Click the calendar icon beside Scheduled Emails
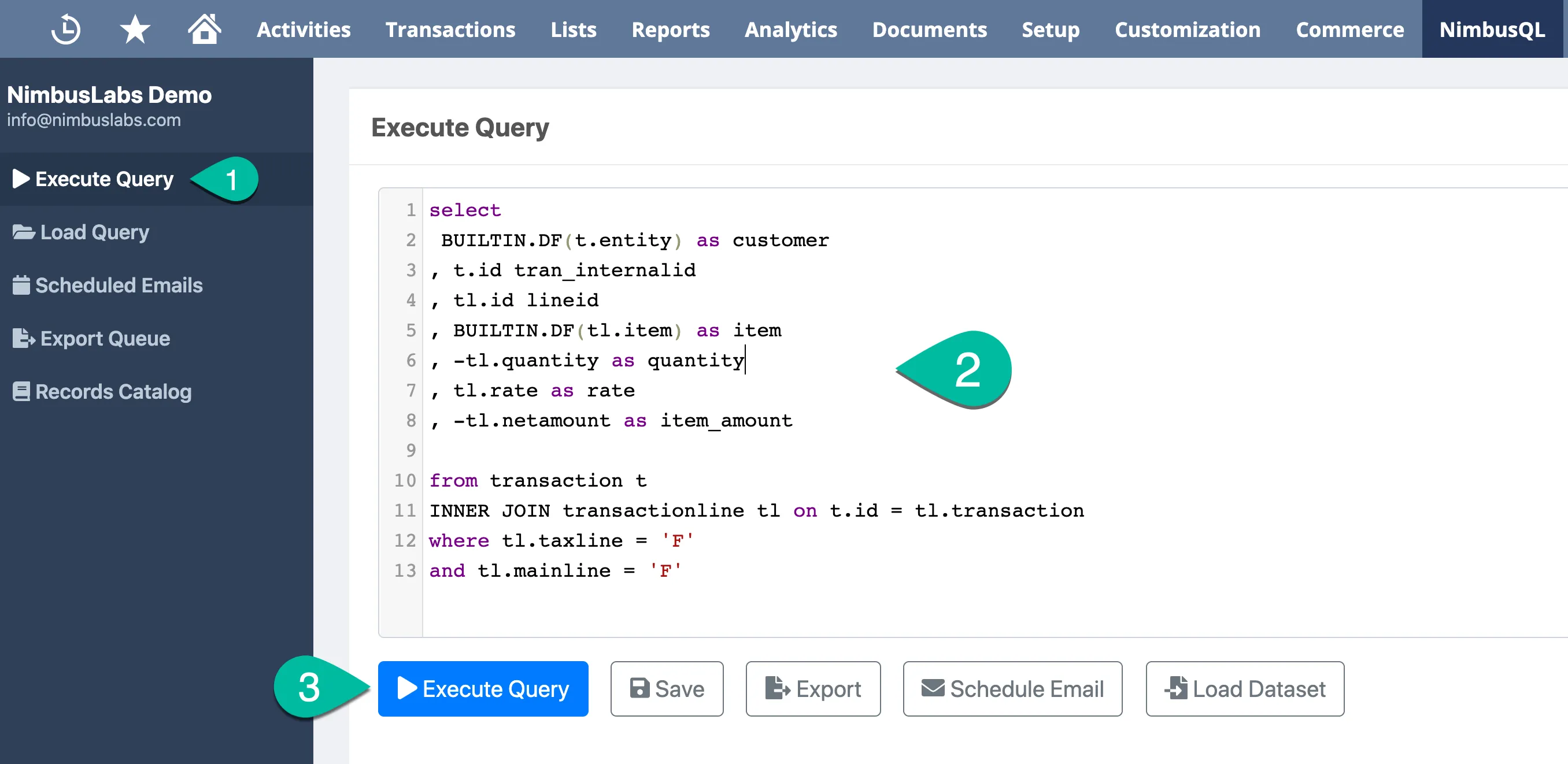 [21, 285]
